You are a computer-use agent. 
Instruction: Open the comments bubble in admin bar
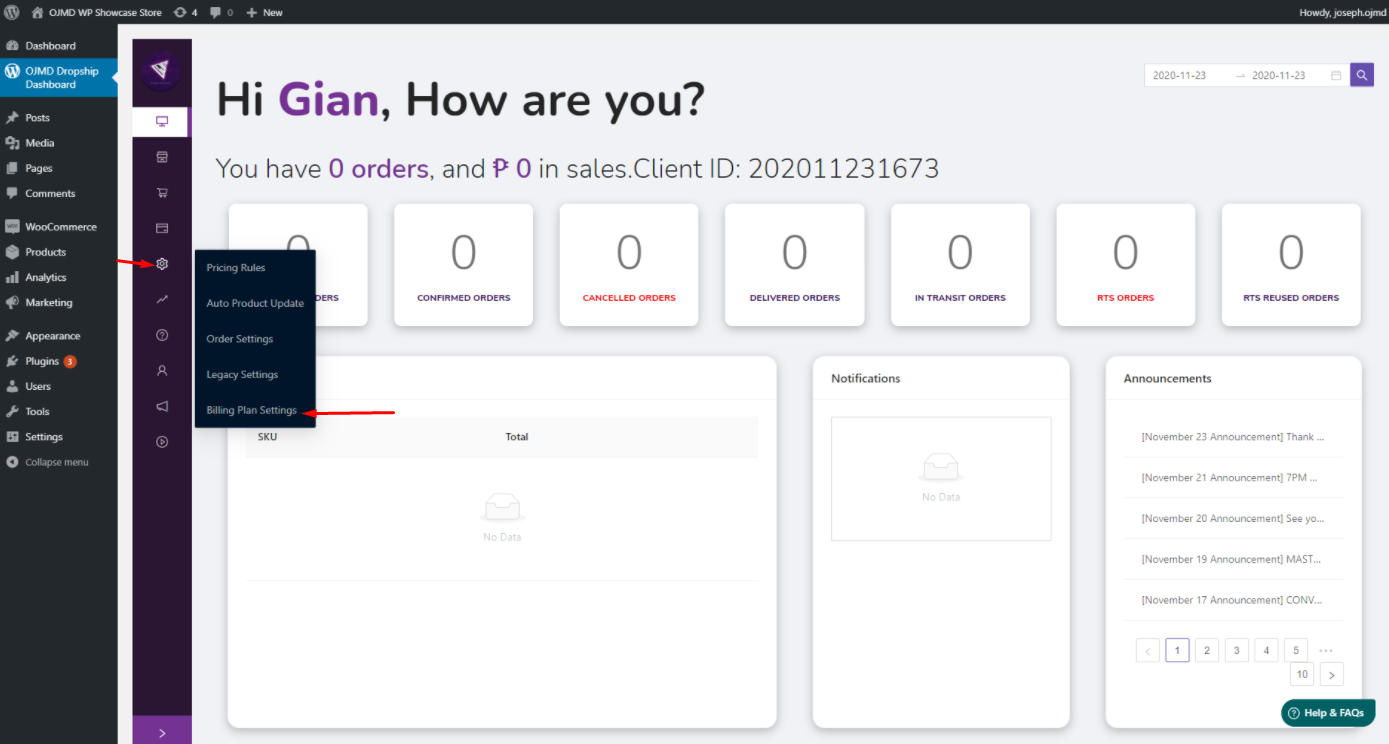[221, 12]
